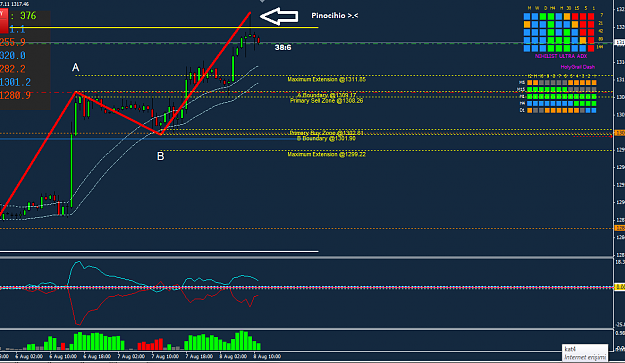
Task: Click the '6 Aug 02:00' time label
Action: pyautogui.click(x=29, y=356)
